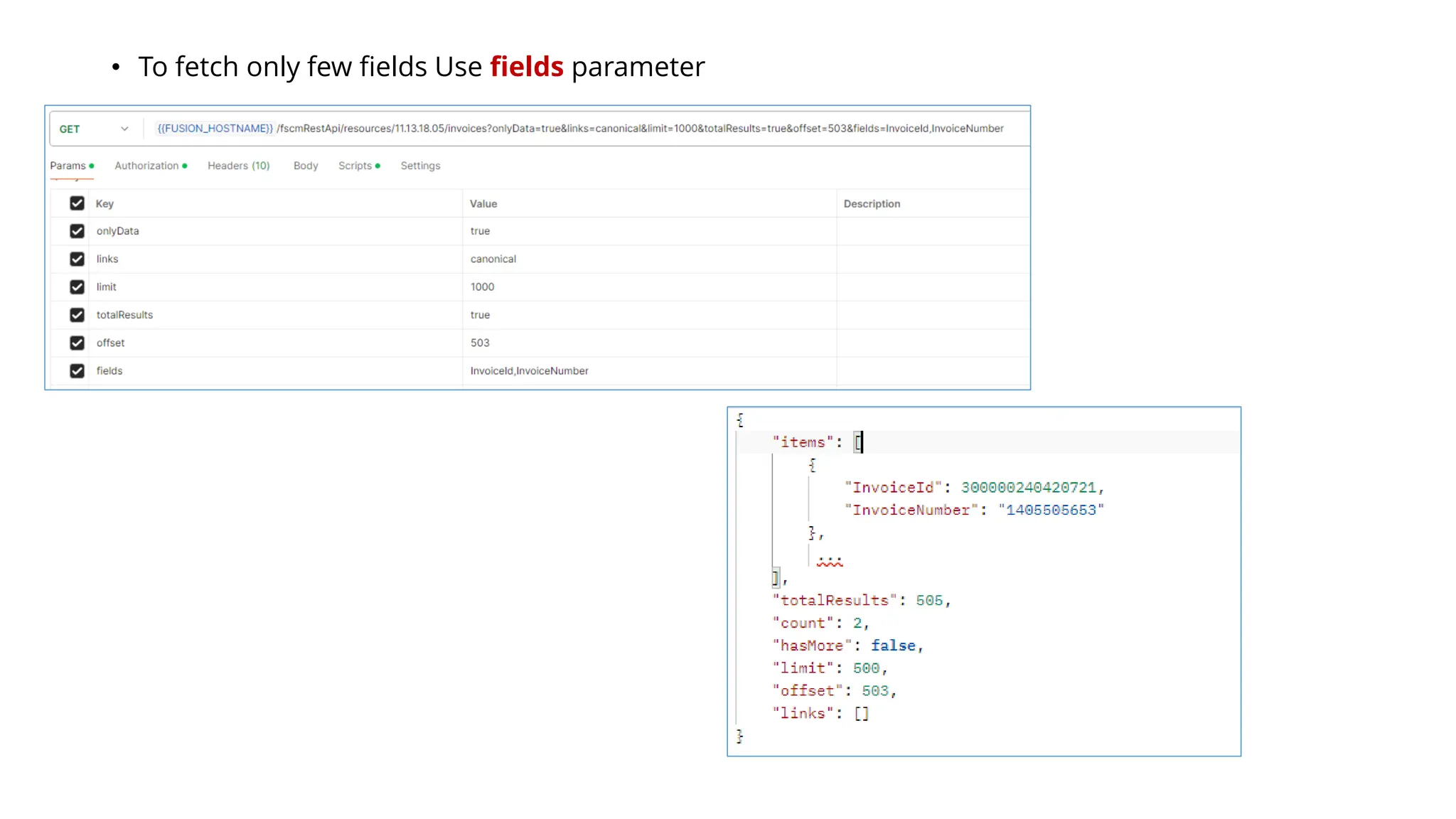This screenshot has height=819, width=1456.
Task: Click the InvoiceNumber value "1405505653"
Action: tap(1051, 510)
